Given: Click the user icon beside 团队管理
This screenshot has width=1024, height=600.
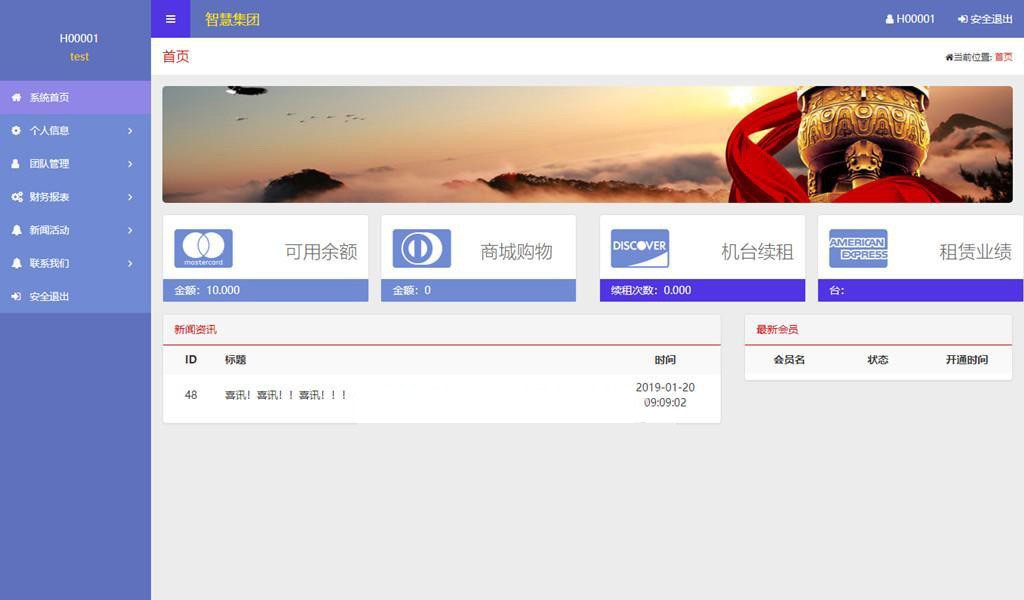Looking at the screenshot, I should click(16, 164).
